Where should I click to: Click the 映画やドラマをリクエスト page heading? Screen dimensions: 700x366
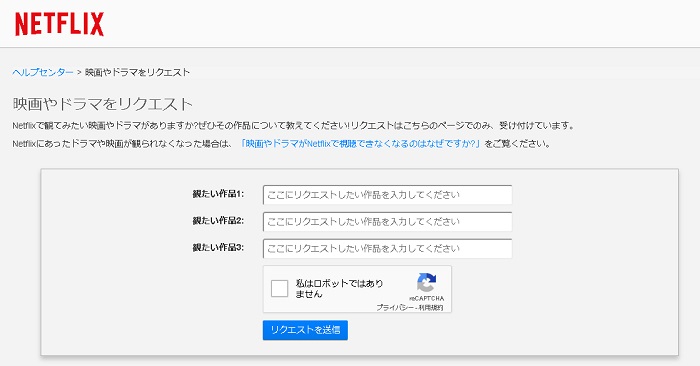pyautogui.click(x=103, y=104)
